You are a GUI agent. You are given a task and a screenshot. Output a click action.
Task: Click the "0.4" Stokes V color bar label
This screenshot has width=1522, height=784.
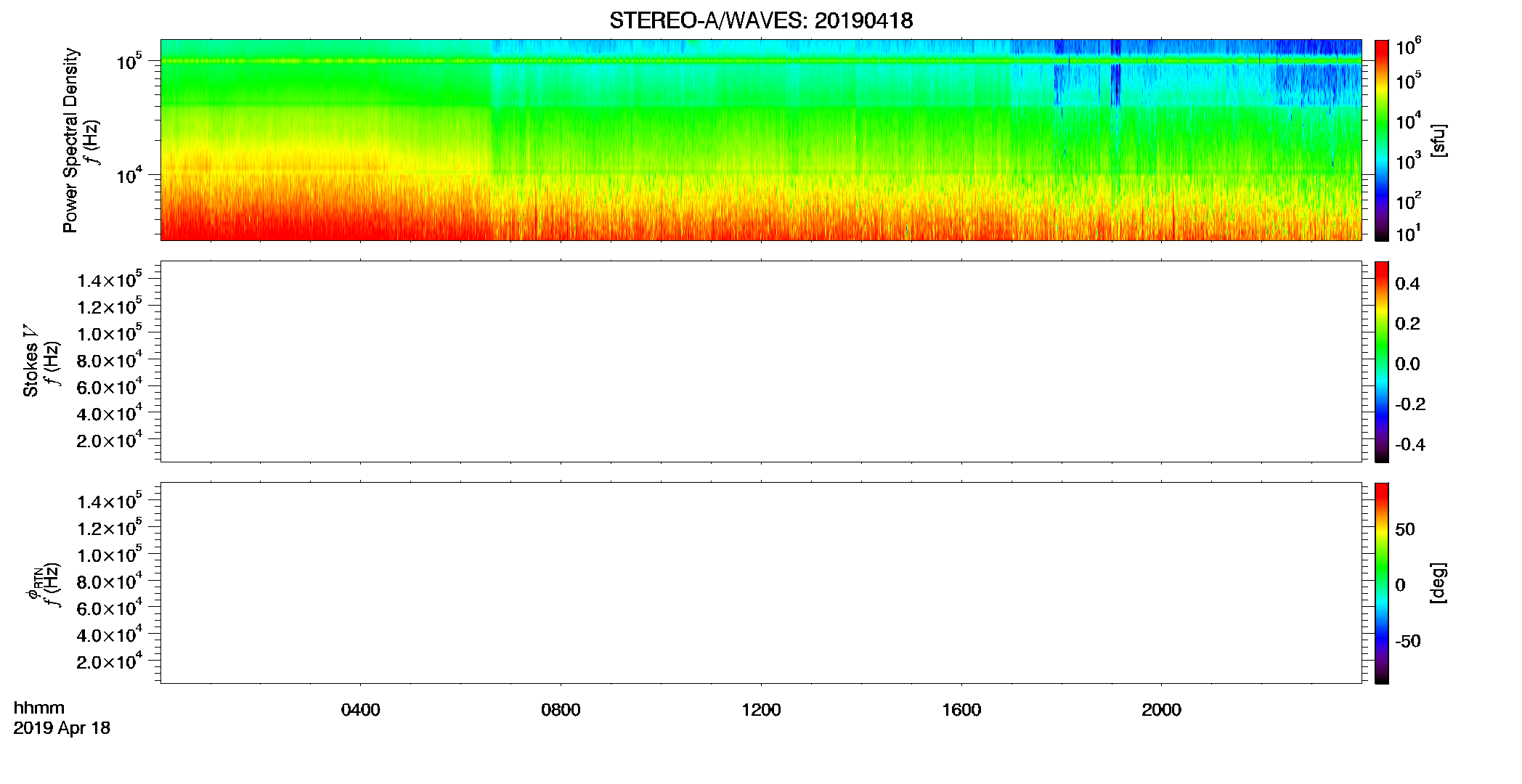click(1407, 284)
